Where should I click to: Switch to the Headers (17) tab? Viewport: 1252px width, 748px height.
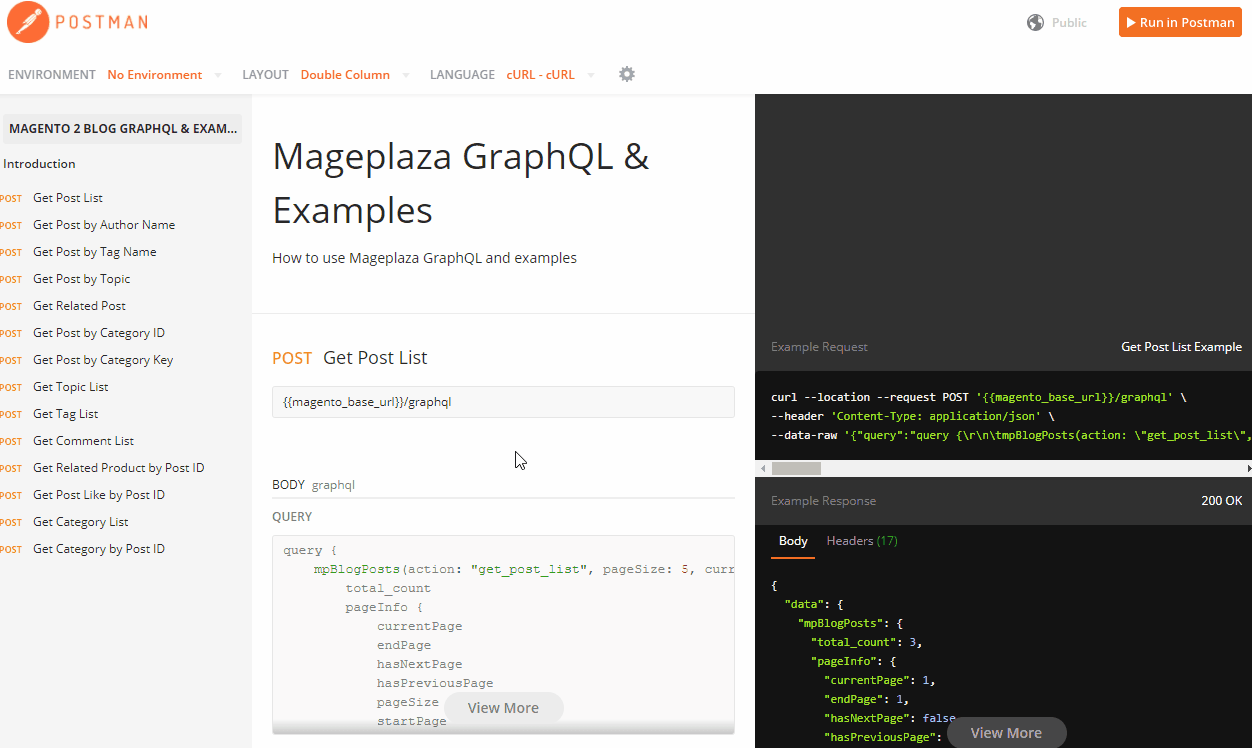(862, 541)
